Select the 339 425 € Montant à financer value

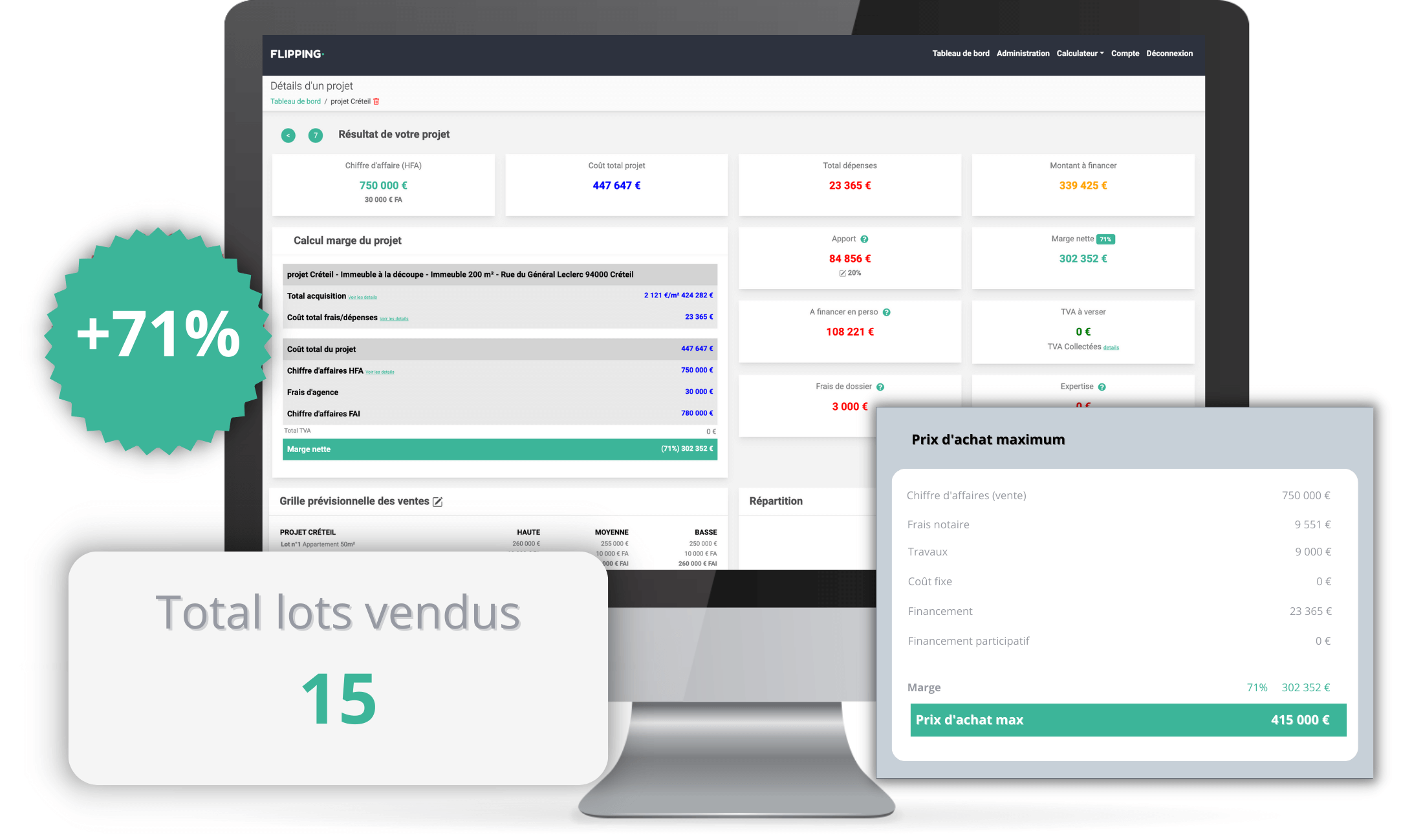point(1083,186)
